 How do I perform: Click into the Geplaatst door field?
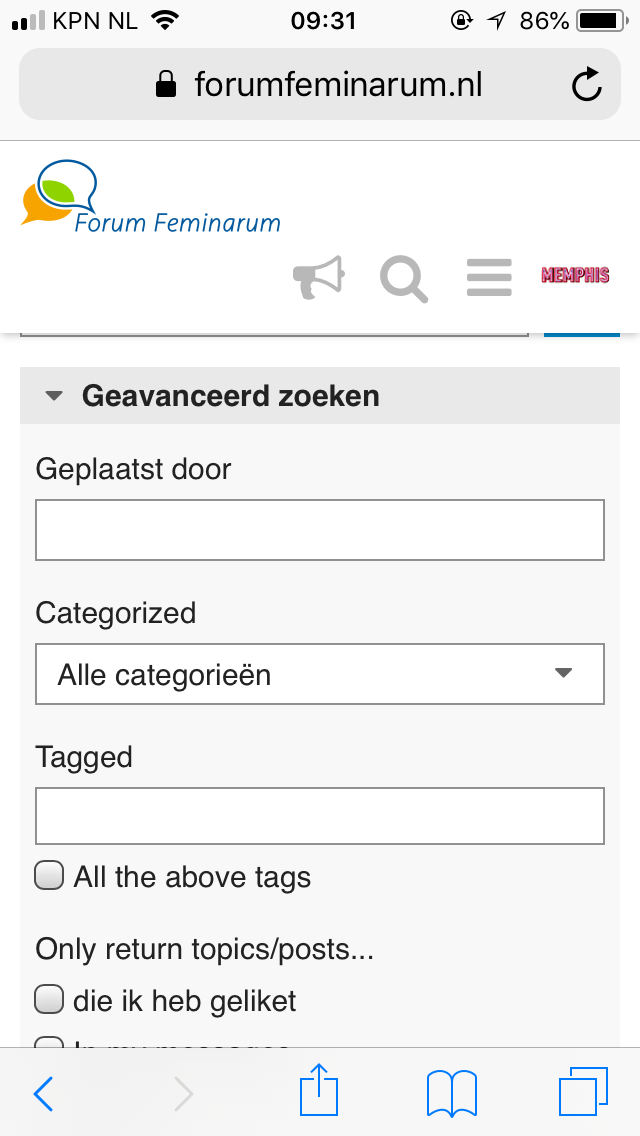click(x=320, y=530)
